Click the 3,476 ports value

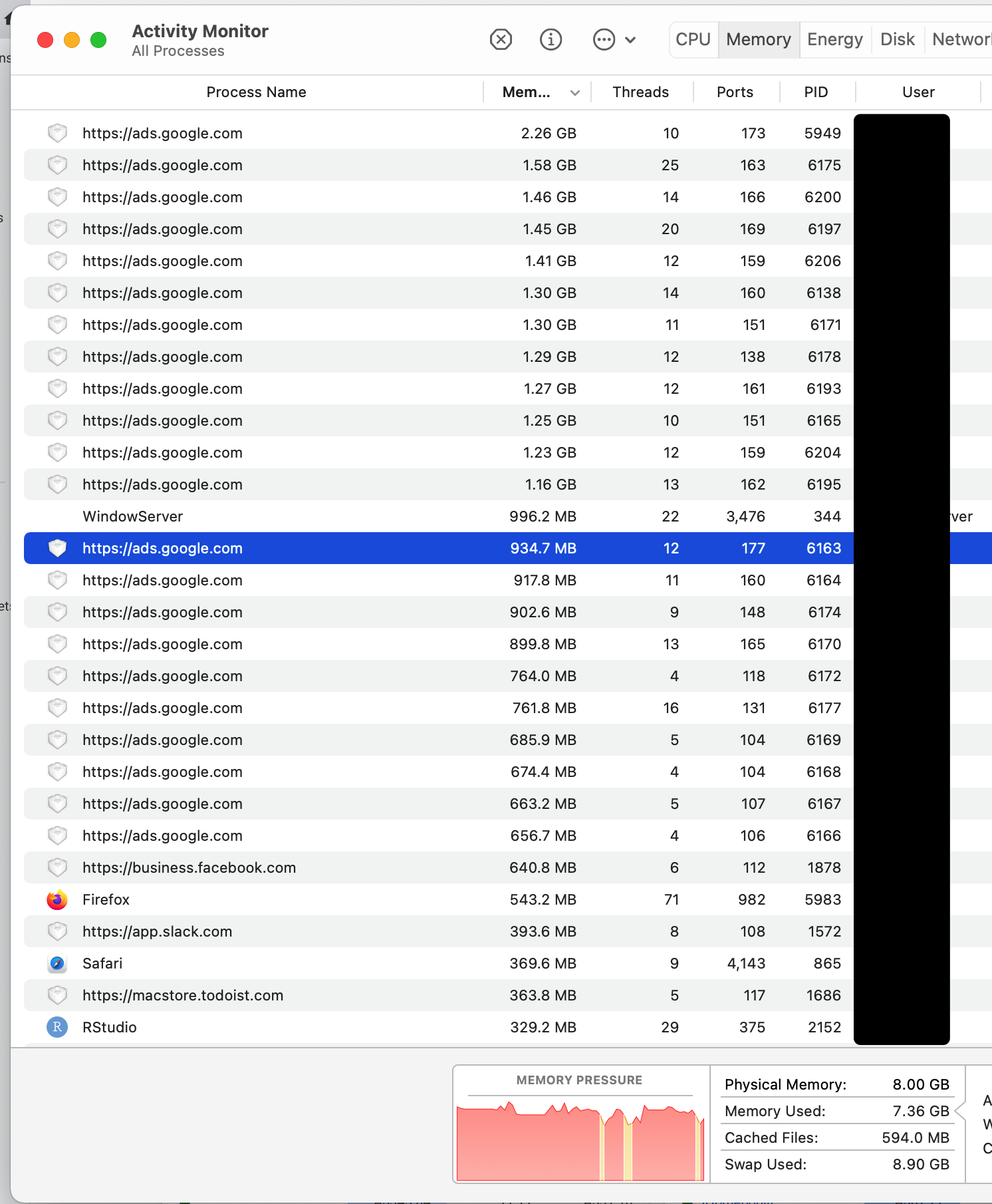(745, 517)
